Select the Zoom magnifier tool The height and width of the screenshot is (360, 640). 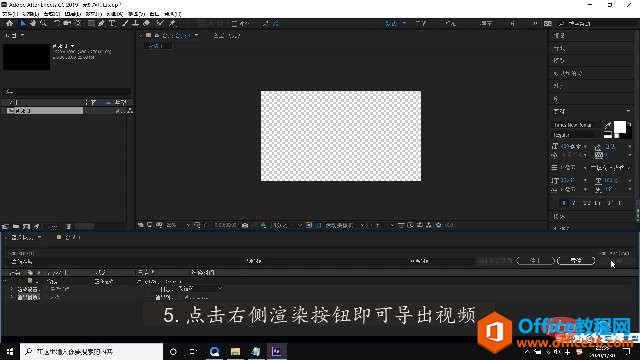(x=43, y=24)
